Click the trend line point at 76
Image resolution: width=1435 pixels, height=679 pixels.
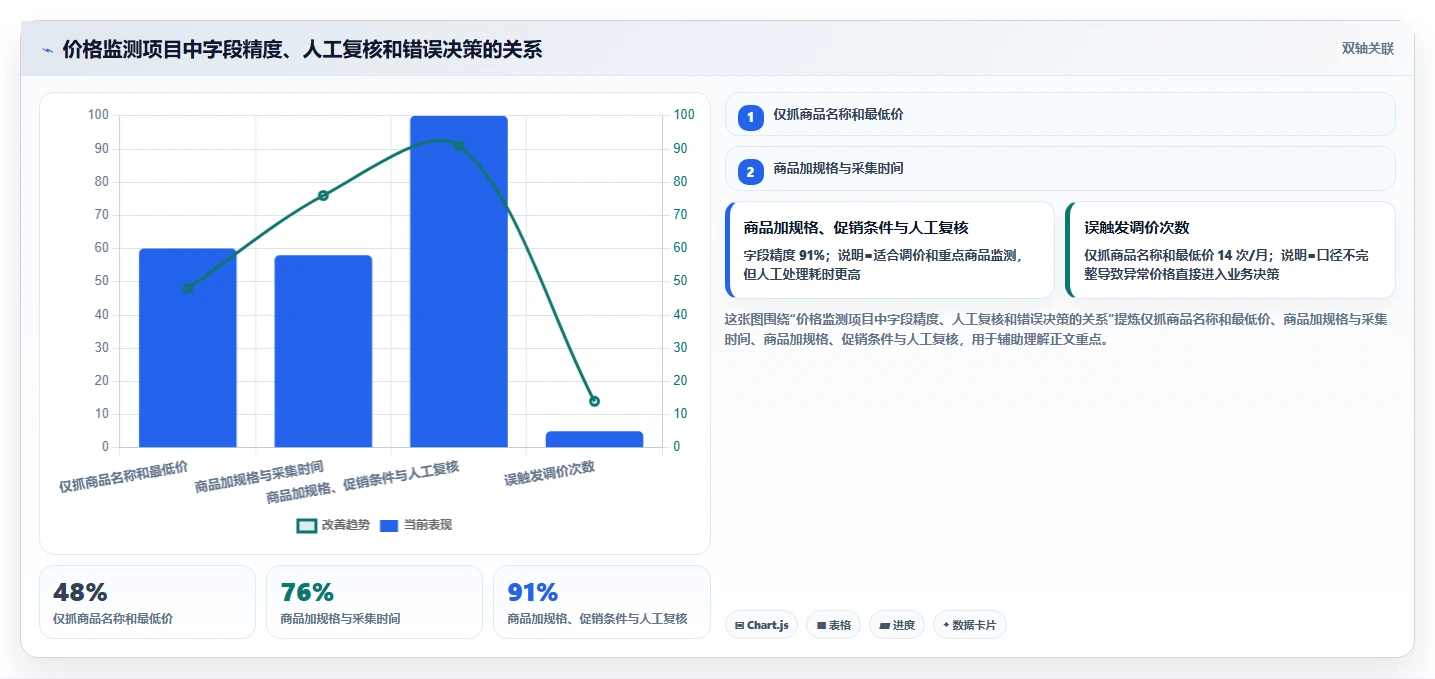pos(323,195)
